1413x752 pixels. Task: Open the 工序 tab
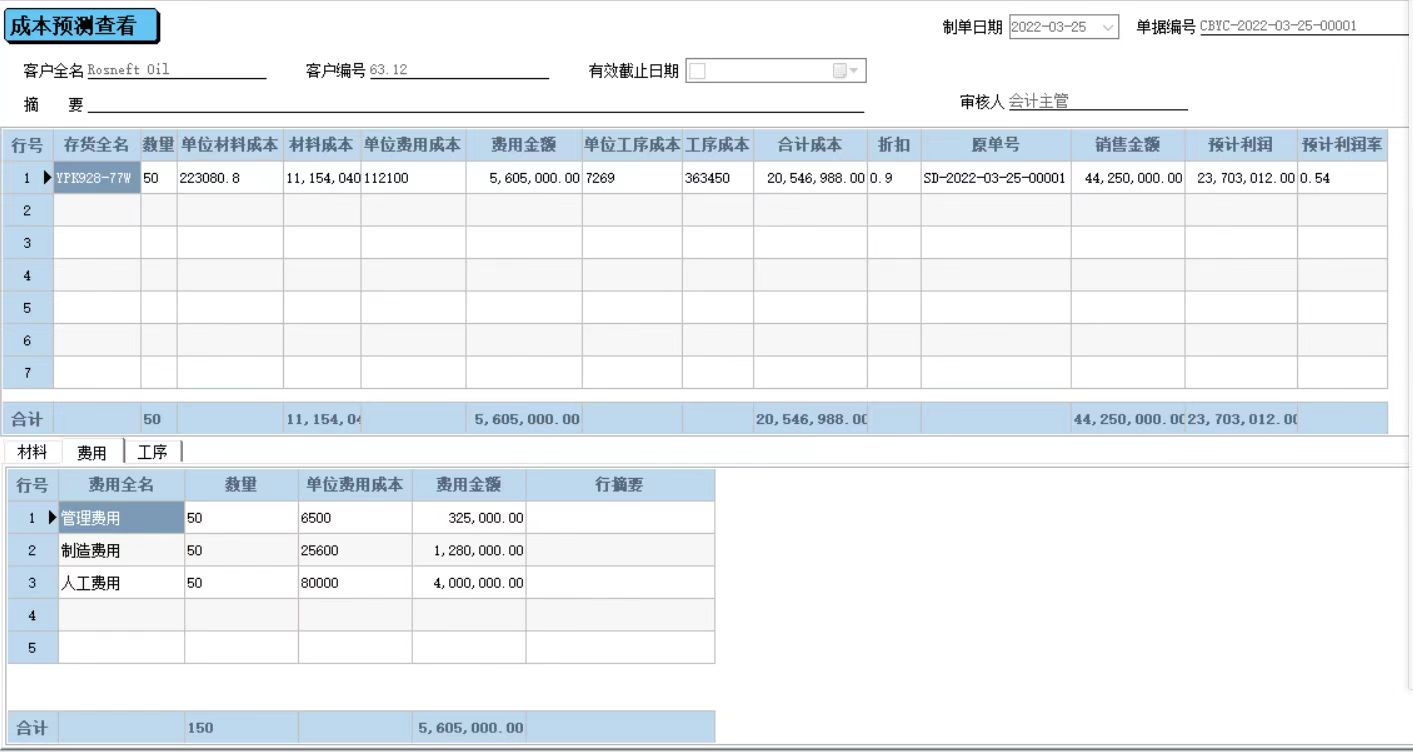pos(152,452)
